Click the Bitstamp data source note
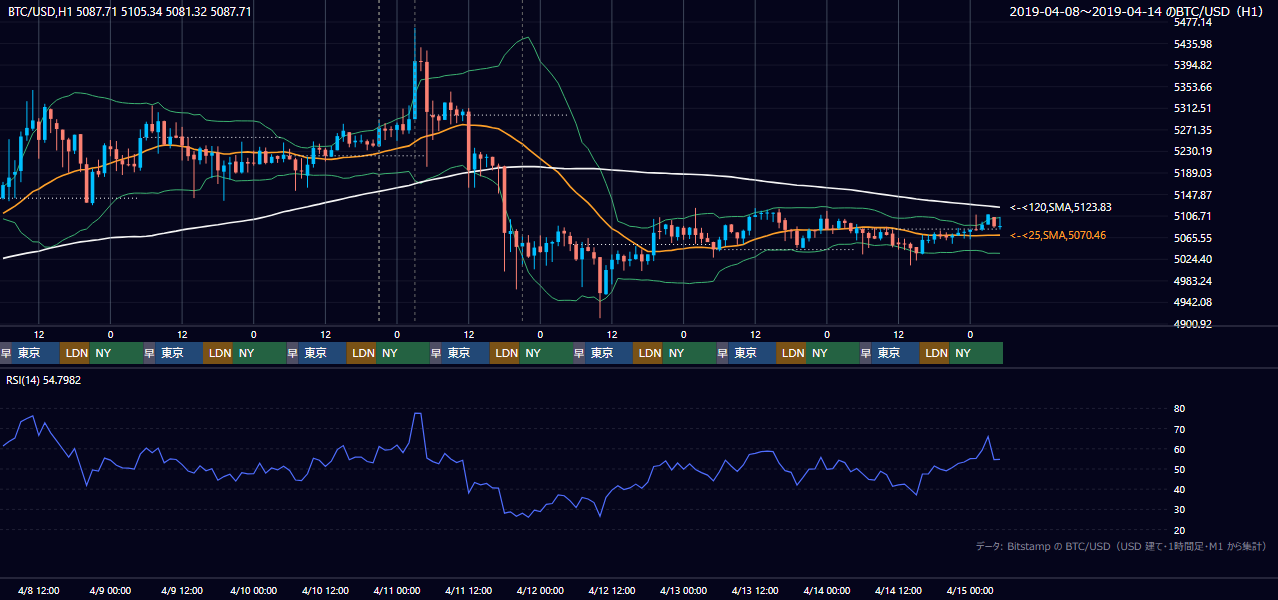The image size is (1278, 600). pos(1121,546)
